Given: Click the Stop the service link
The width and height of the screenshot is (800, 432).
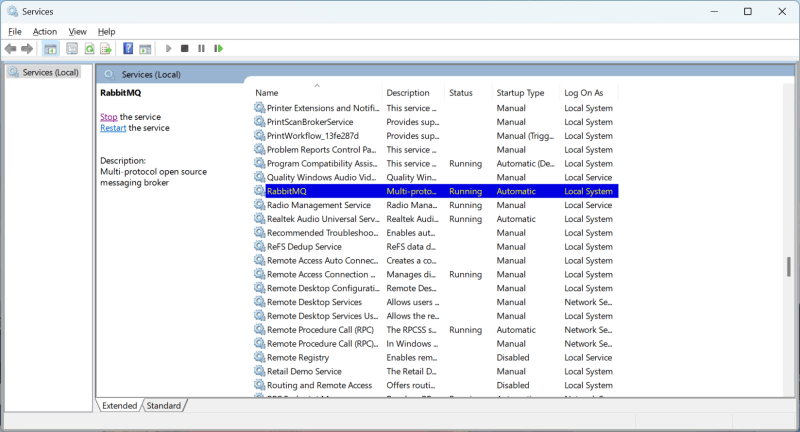Looking at the screenshot, I should point(109,117).
